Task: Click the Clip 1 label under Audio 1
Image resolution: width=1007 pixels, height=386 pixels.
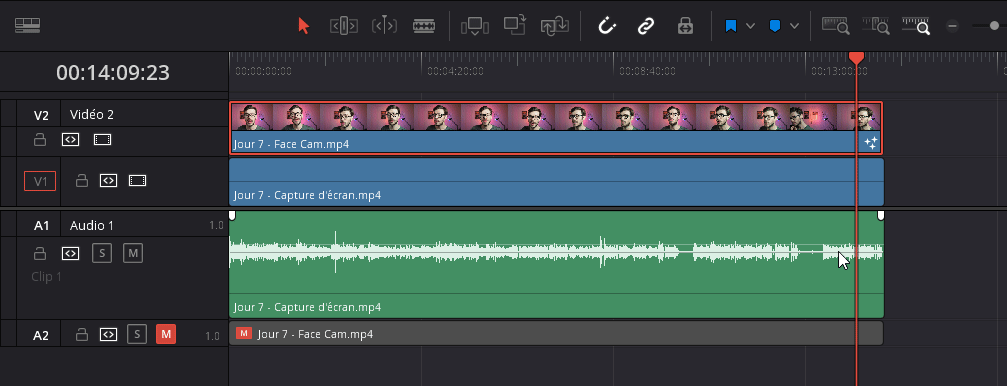Action: pyautogui.click(x=47, y=277)
